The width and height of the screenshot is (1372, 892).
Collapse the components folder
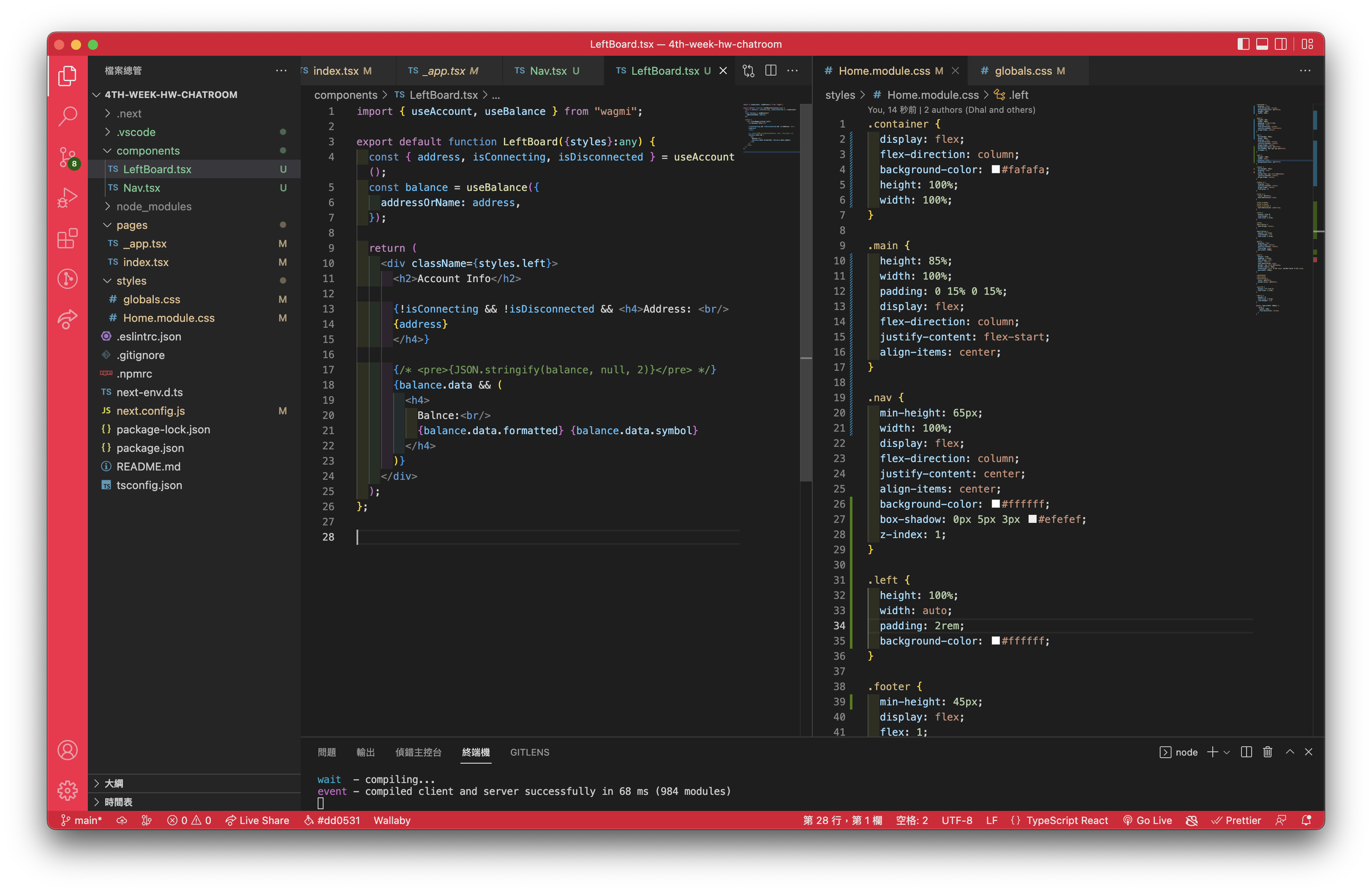pos(147,150)
